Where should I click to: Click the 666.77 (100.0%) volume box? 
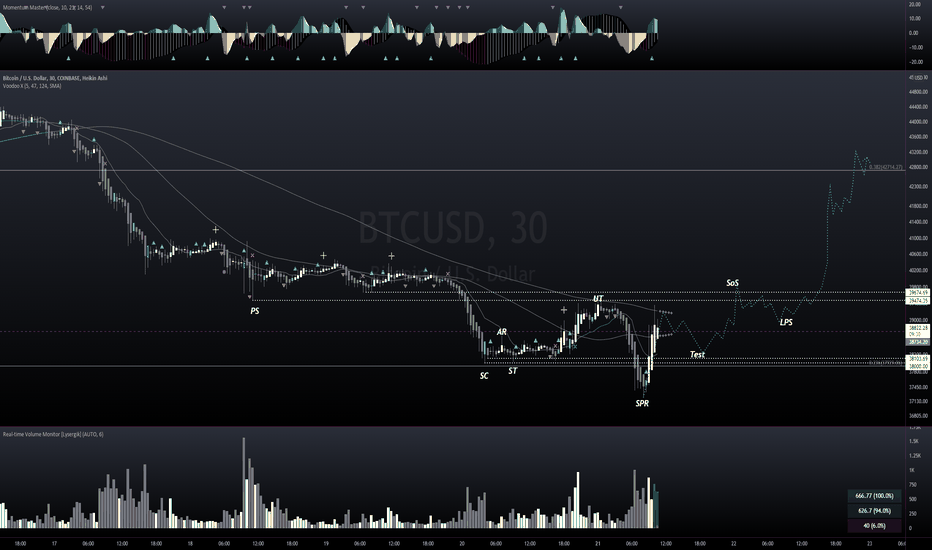tap(874, 496)
